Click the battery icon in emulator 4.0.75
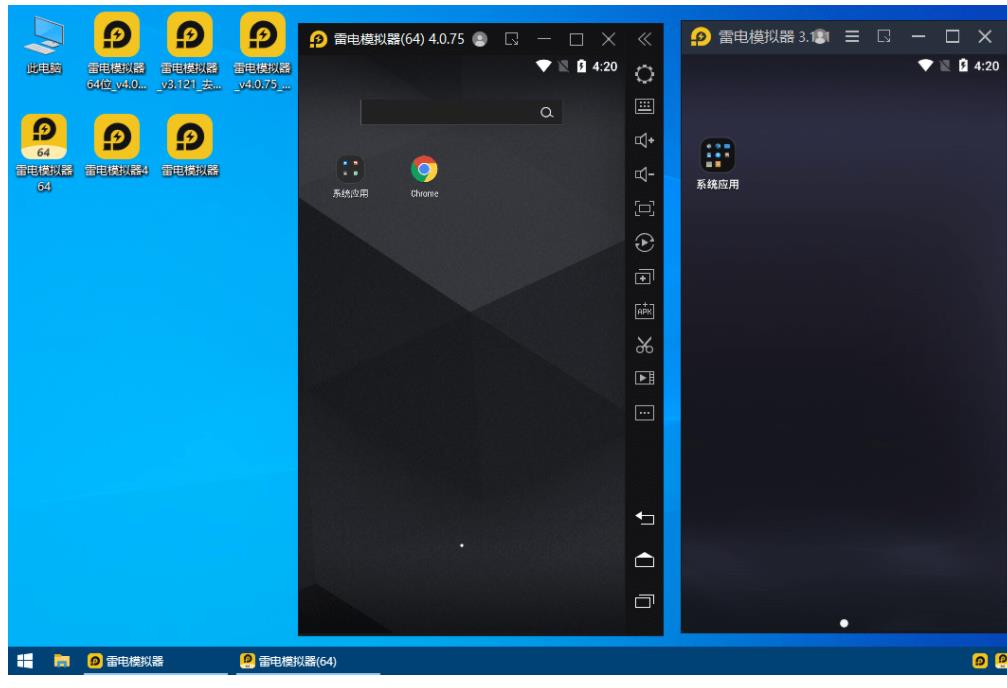The image size is (1007, 688). pyautogui.click(x=581, y=66)
